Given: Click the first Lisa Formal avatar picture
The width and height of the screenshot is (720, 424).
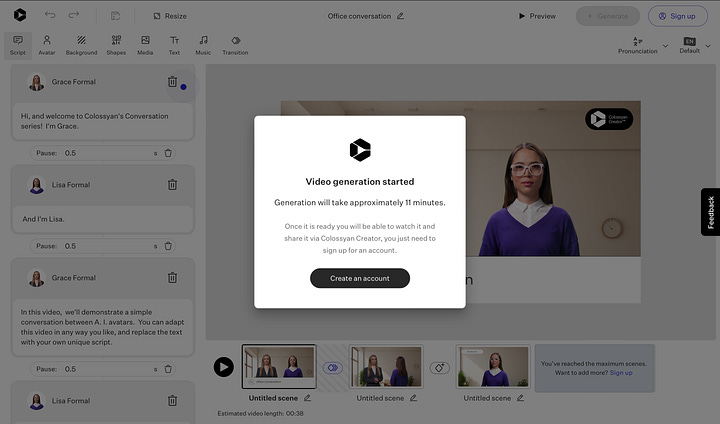Looking at the screenshot, I should (37, 185).
